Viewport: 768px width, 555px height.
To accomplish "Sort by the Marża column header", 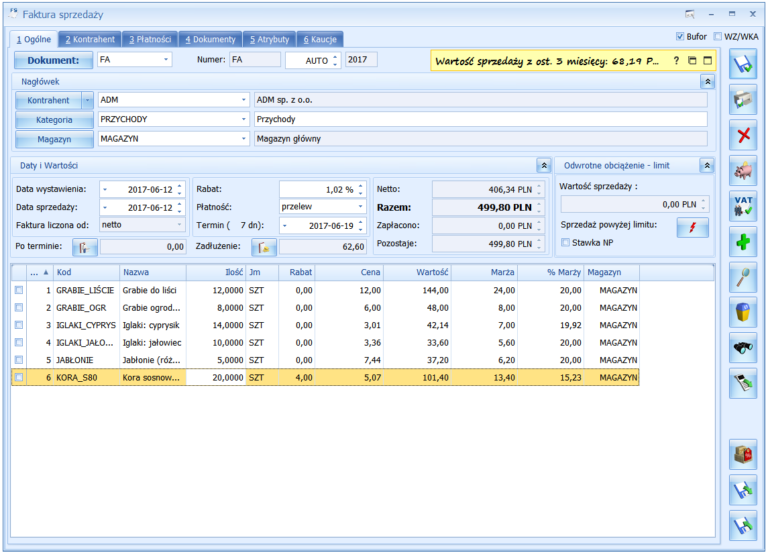I will [x=484, y=272].
